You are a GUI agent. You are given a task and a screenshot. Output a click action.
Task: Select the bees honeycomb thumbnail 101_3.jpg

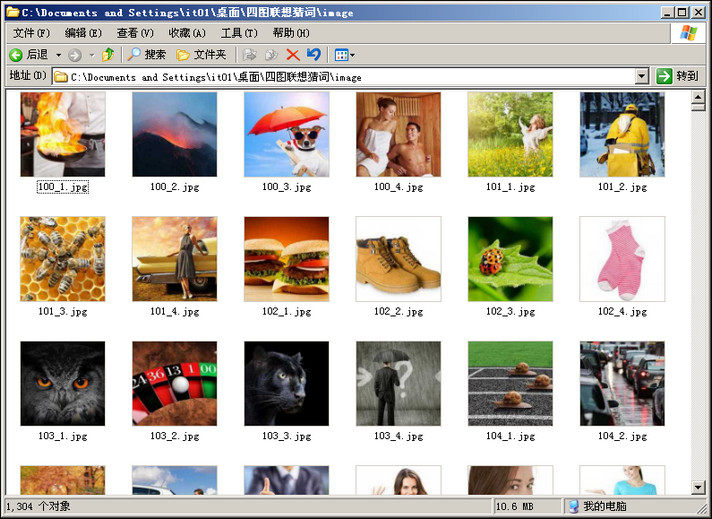[x=63, y=259]
